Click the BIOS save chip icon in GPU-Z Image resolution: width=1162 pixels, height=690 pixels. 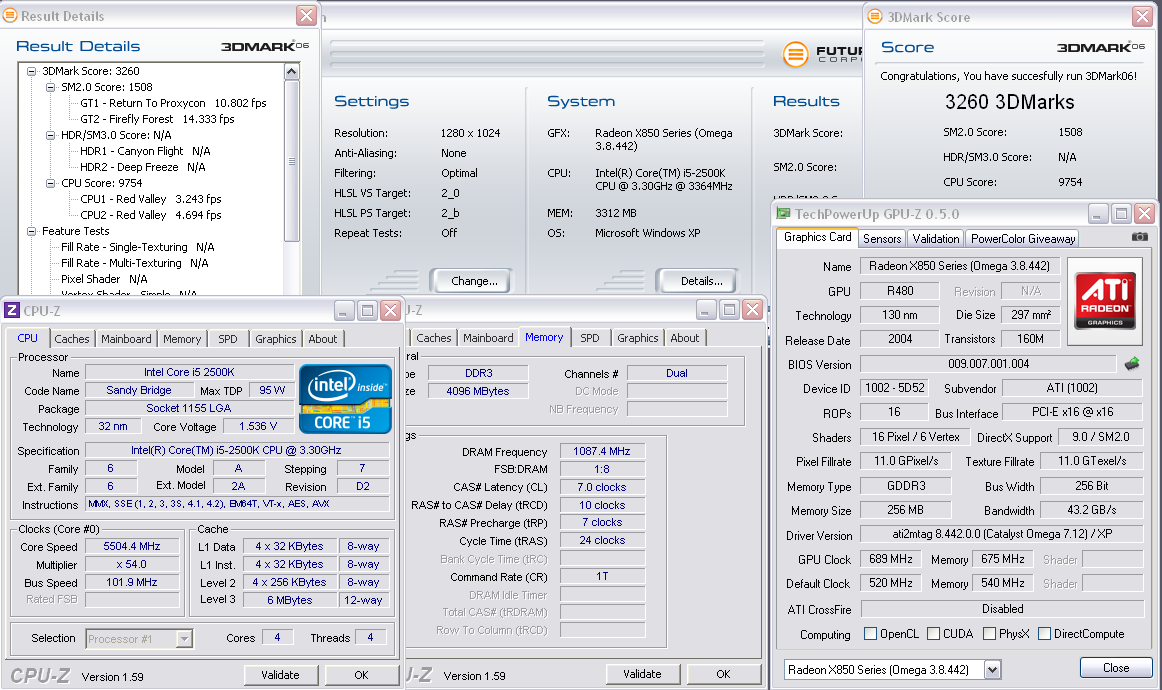1132,363
